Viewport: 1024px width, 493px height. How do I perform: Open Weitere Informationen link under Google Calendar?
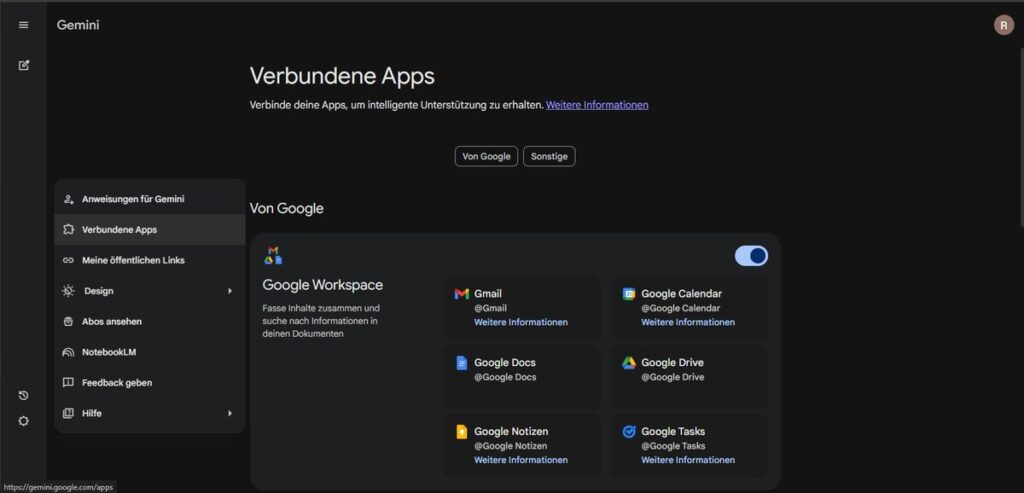(x=688, y=323)
